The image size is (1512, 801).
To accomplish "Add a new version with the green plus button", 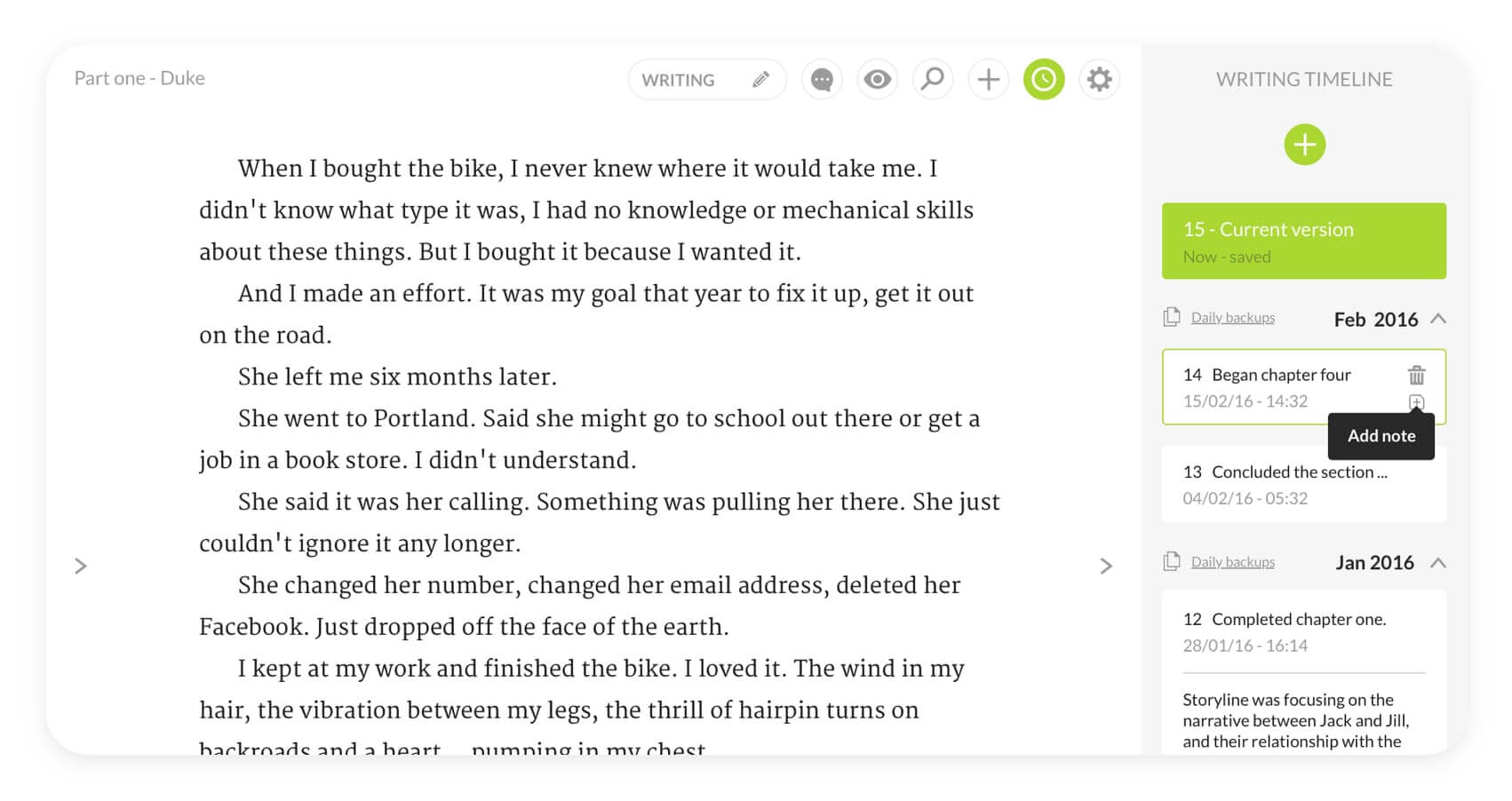I will pos(1304,145).
